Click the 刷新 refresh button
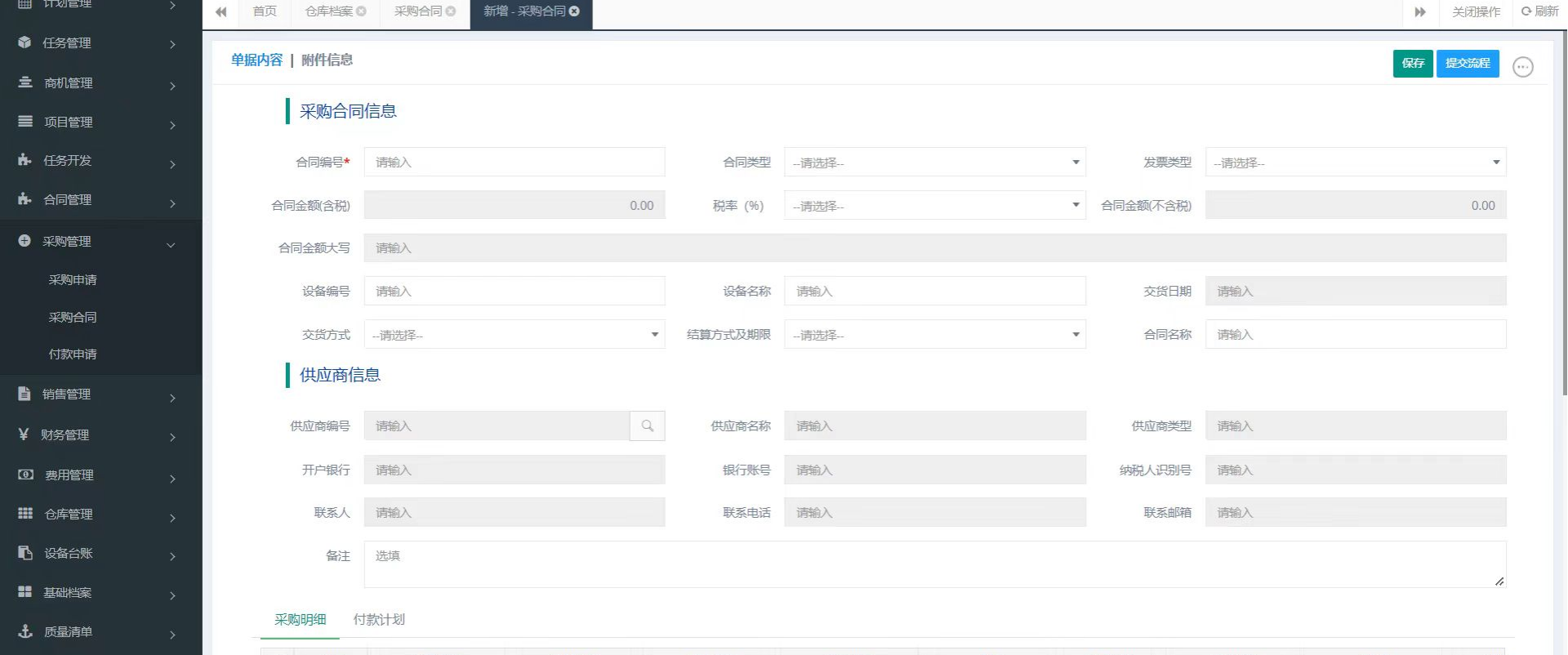Image resolution: width=1568 pixels, height=655 pixels. pos(1539,11)
